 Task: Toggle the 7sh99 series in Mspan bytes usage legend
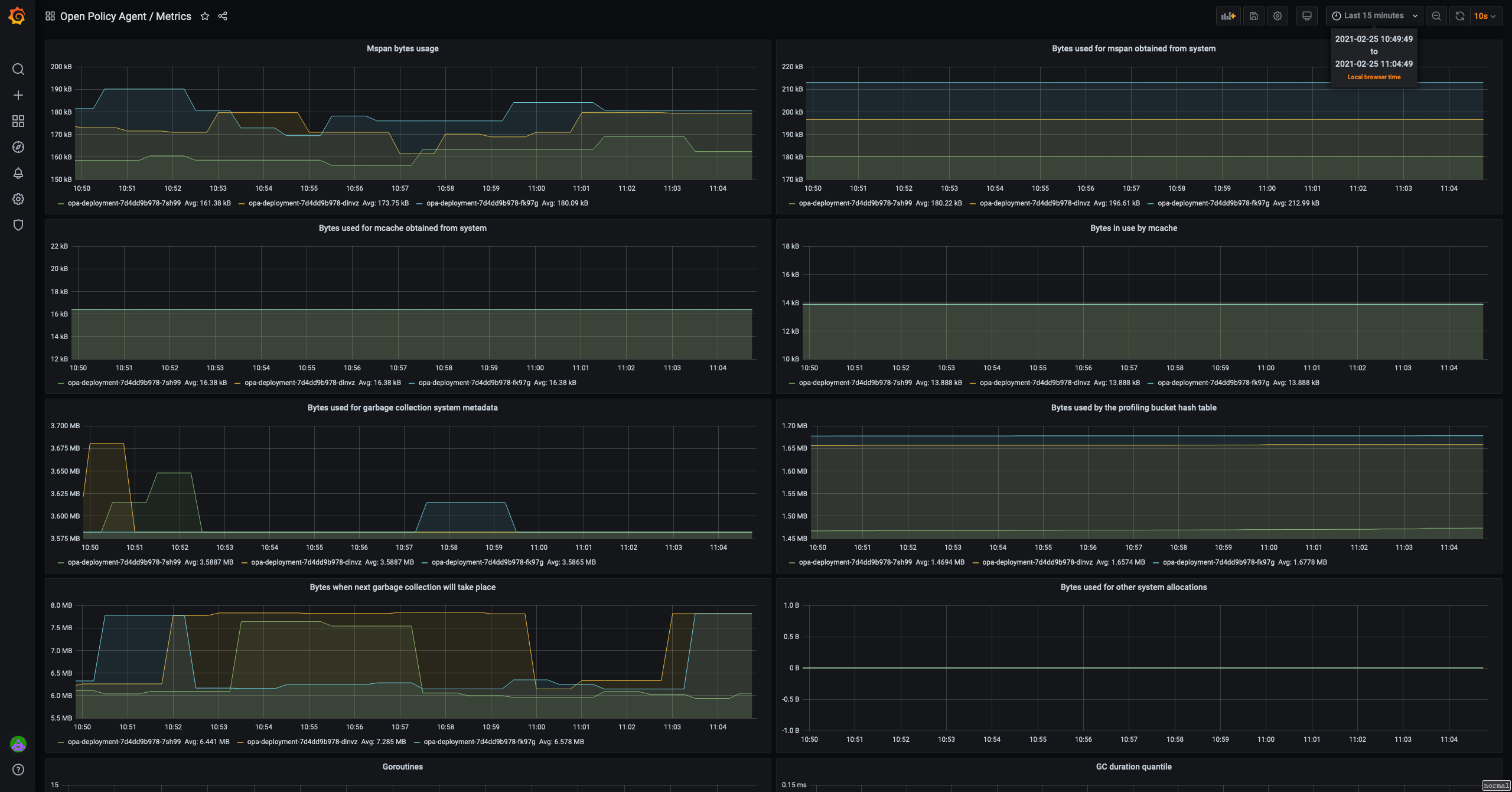pyautogui.click(x=124, y=203)
